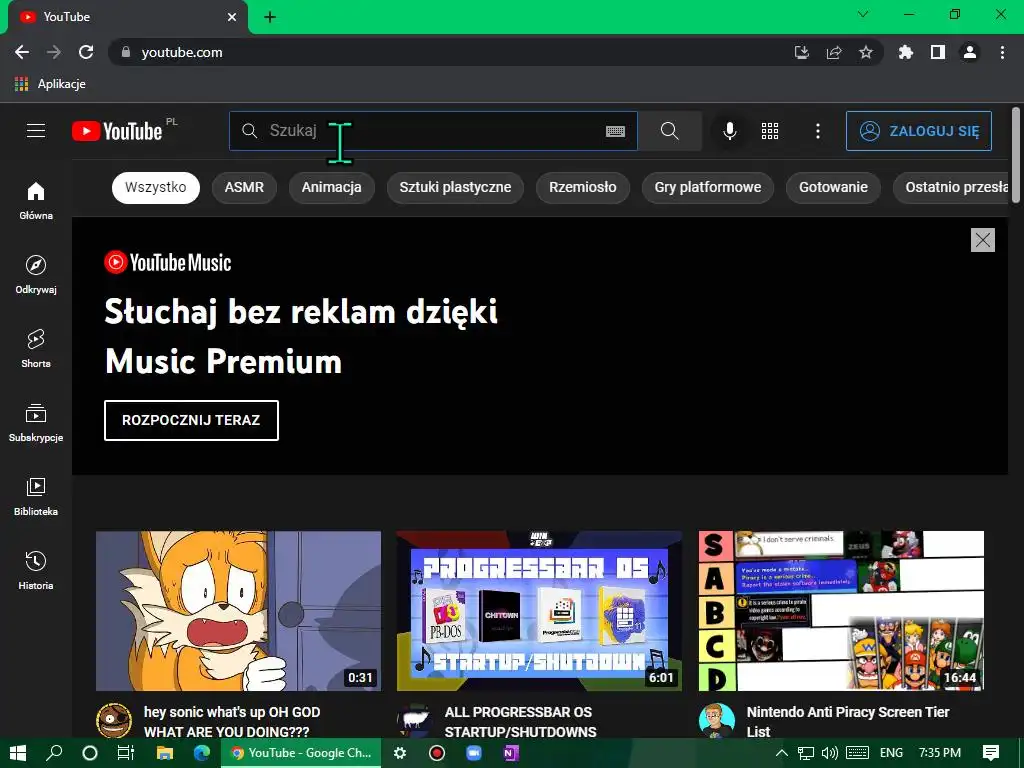Click ROZPOCZNIJ TERAZ button
Screen dimensions: 1024x768
tap(191, 421)
